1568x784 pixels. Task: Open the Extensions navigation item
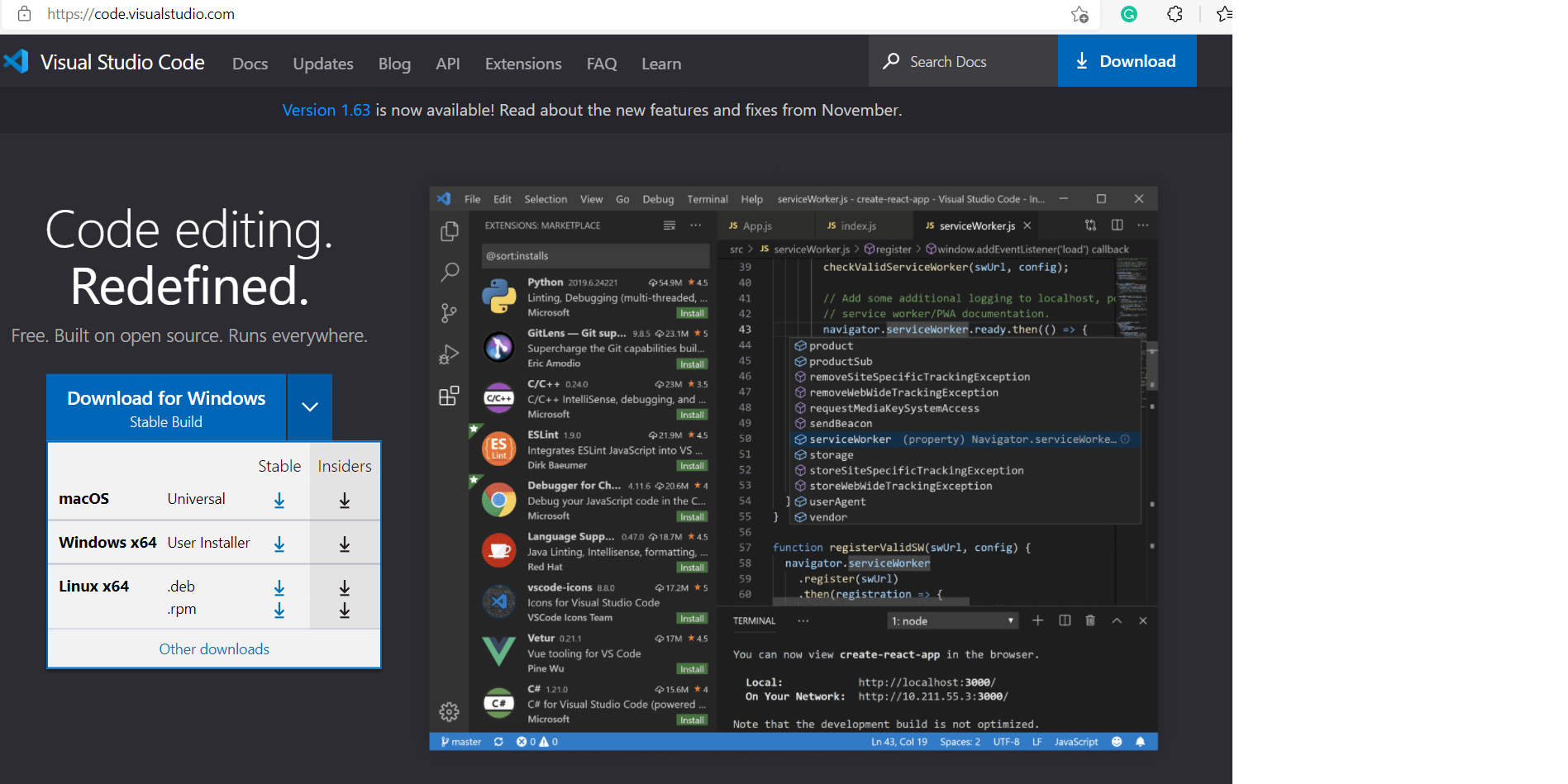point(523,64)
